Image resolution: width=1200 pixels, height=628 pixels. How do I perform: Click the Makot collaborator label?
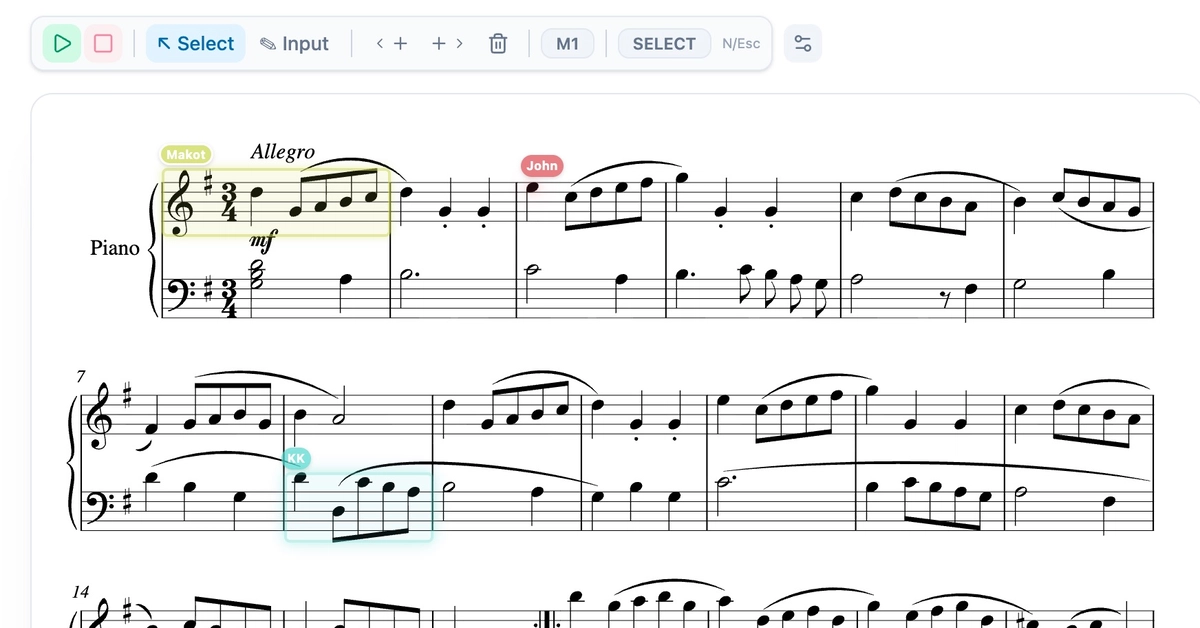pyautogui.click(x=186, y=154)
